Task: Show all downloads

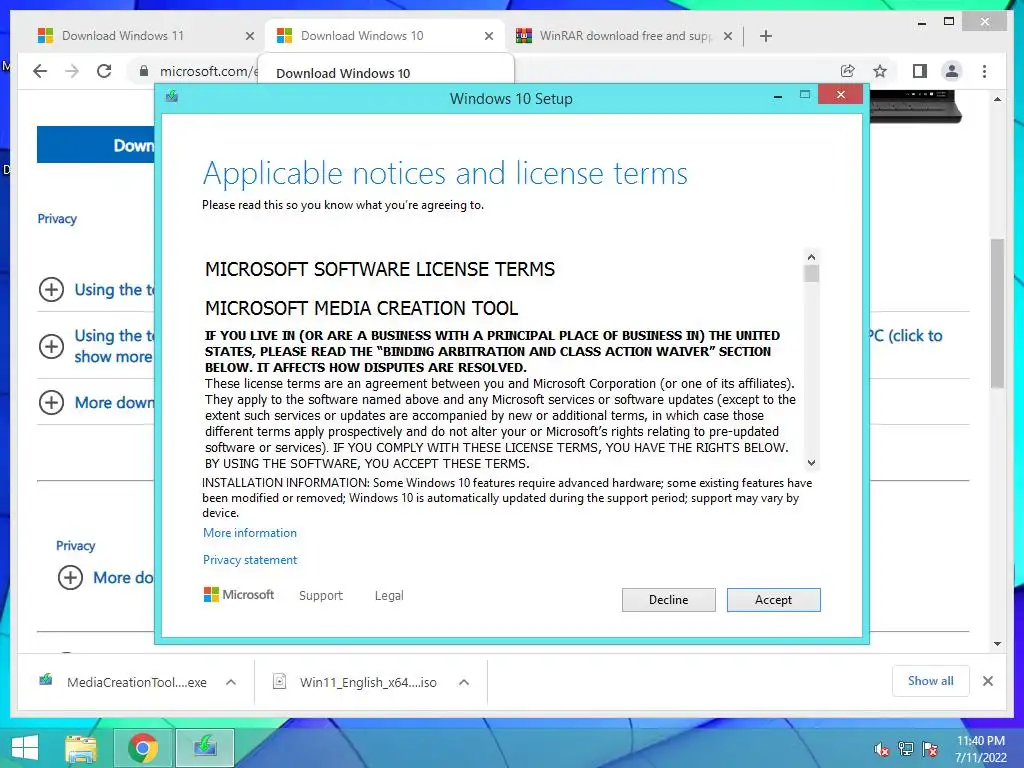Action: point(931,681)
